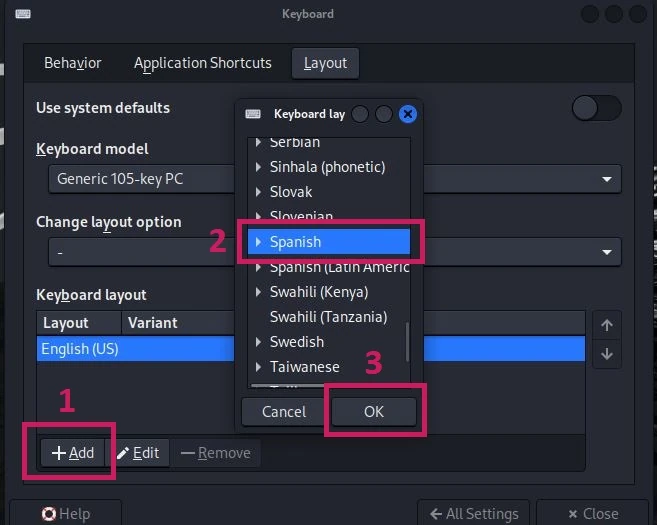Screen dimensions: 657x525
Task: Switch to the Behavior tab
Action: tap(73, 63)
